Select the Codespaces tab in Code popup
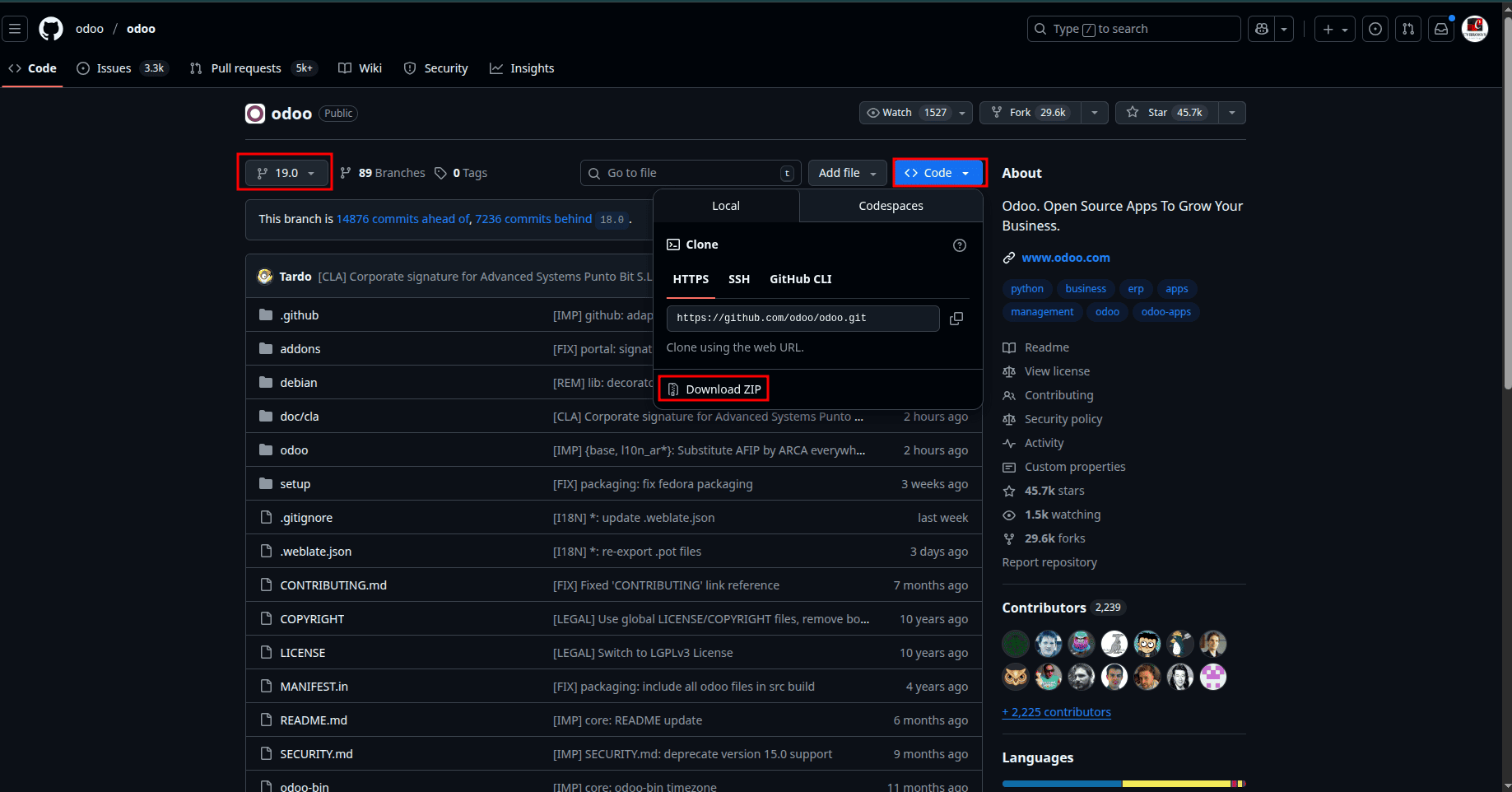The image size is (1512, 792). click(891, 206)
